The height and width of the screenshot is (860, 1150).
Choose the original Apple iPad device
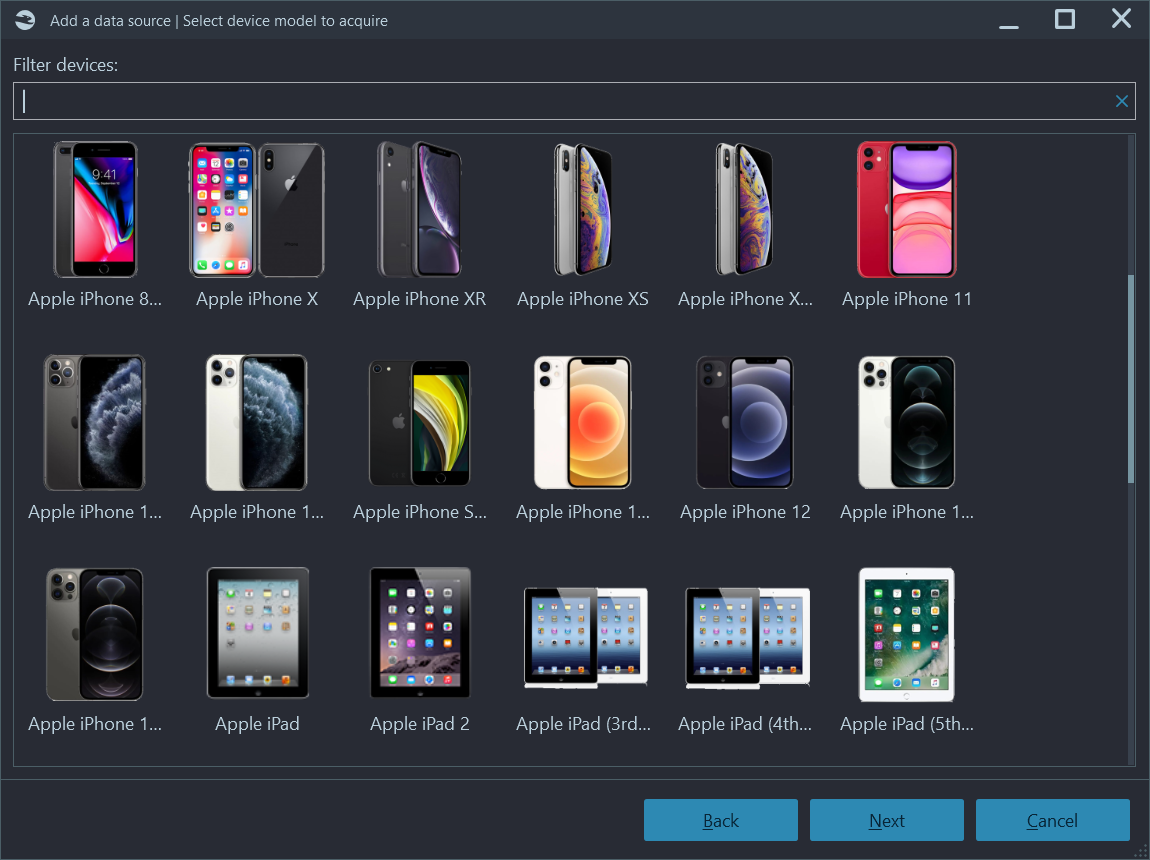click(257, 650)
